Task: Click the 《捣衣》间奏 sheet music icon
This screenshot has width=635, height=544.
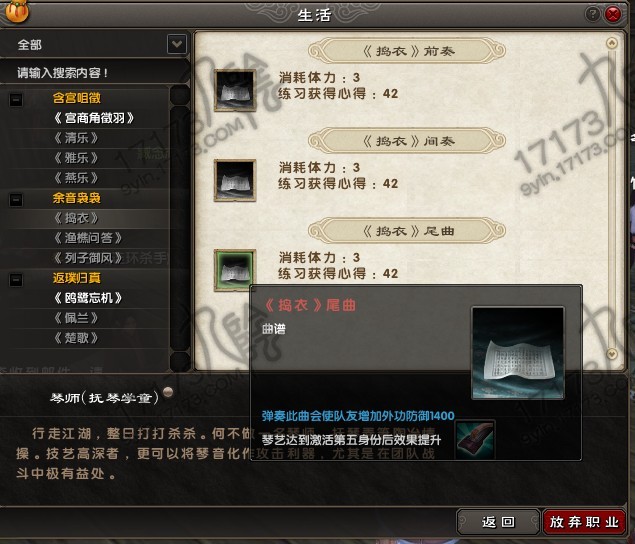Action: coord(235,180)
